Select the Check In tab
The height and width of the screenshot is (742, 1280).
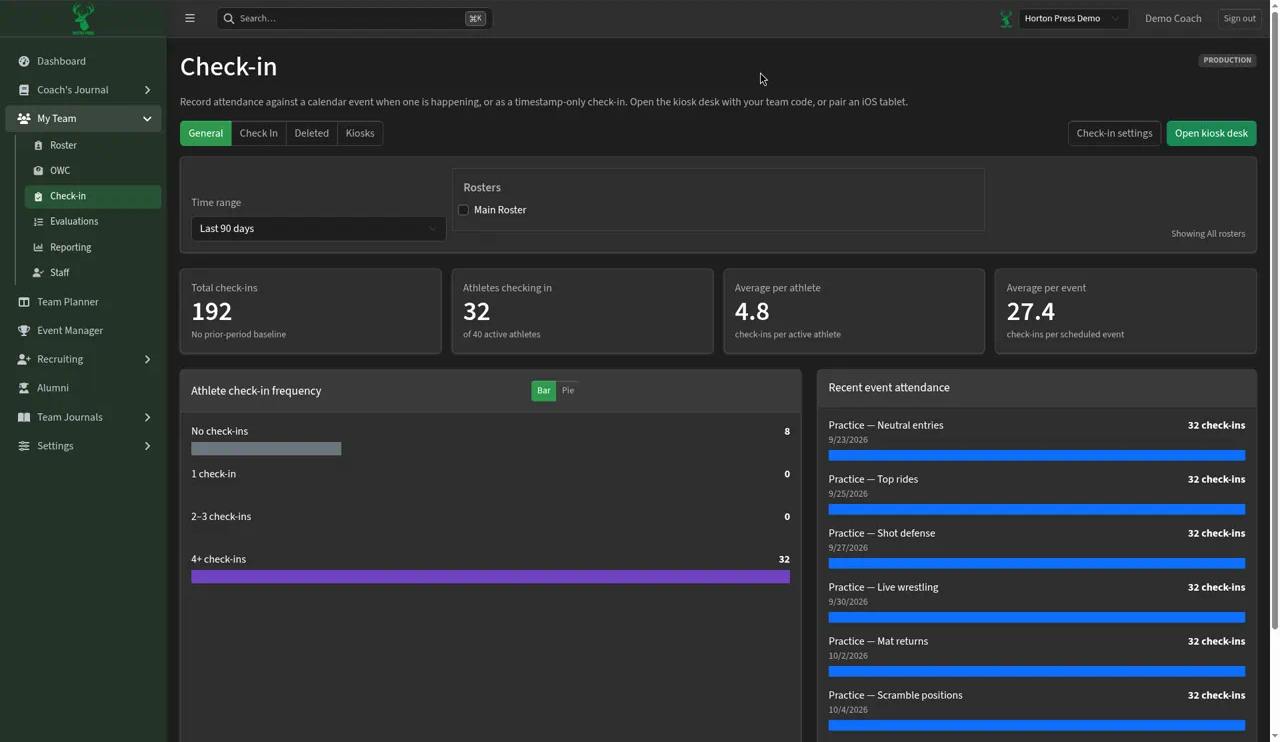pyautogui.click(x=259, y=133)
